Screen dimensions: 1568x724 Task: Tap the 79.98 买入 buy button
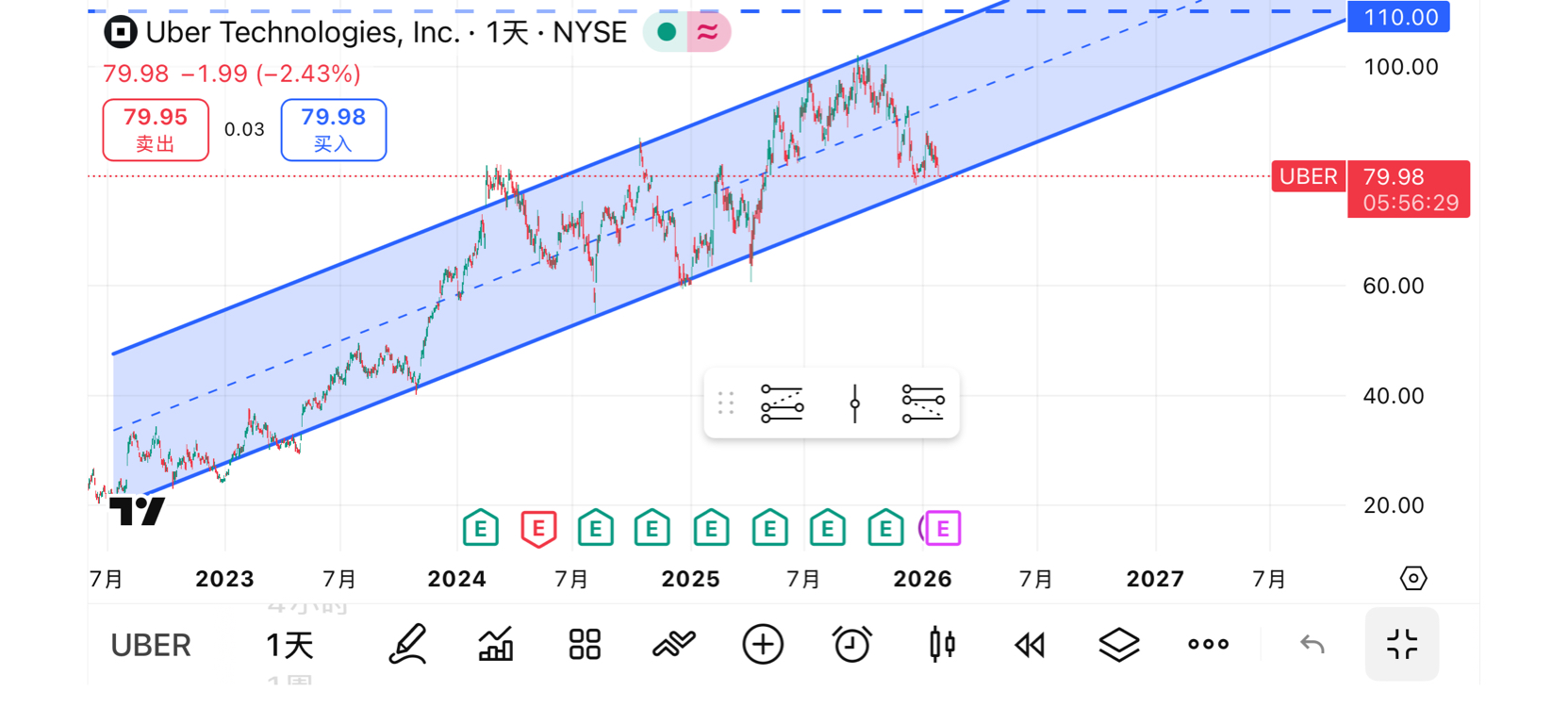333,130
